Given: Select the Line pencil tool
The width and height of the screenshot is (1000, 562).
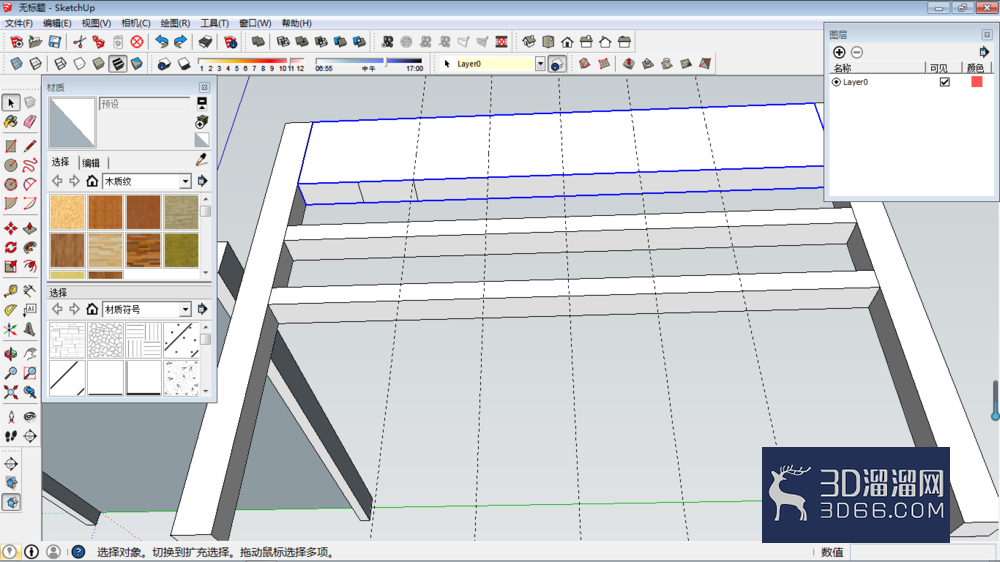Looking at the screenshot, I should point(30,146).
